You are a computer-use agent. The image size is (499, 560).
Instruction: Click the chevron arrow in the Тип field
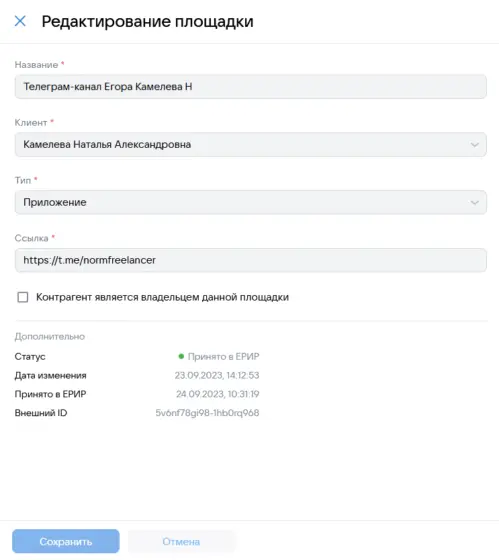click(x=474, y=203)
